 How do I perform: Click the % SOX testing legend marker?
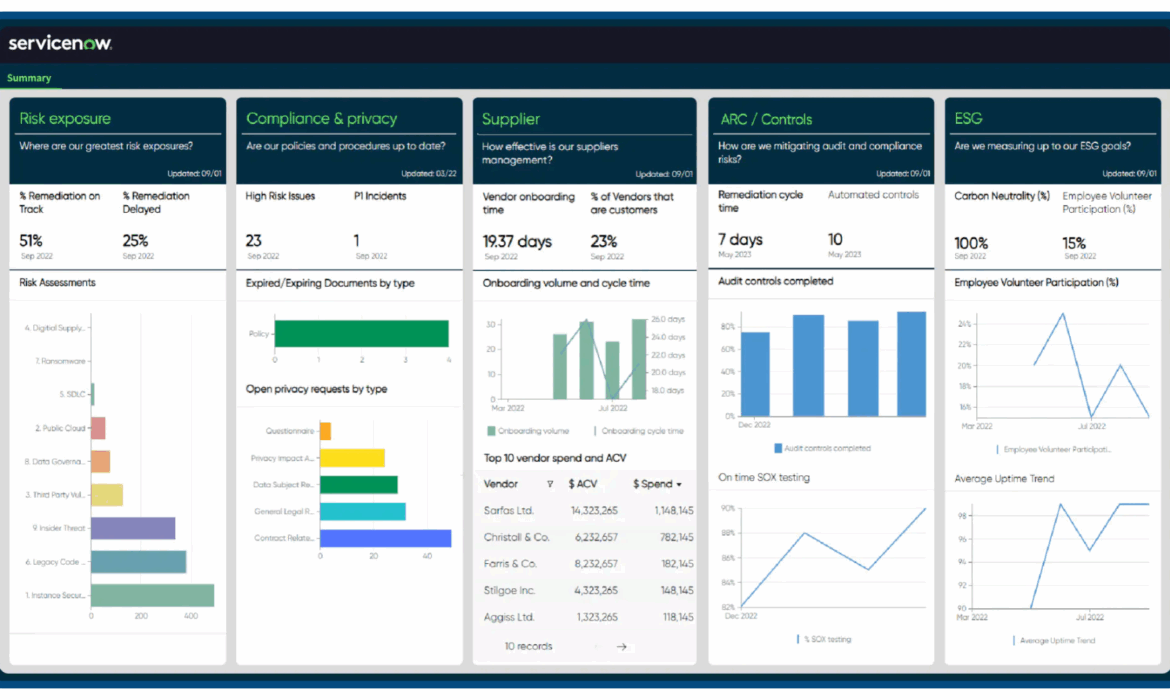(x=798, y=640)
